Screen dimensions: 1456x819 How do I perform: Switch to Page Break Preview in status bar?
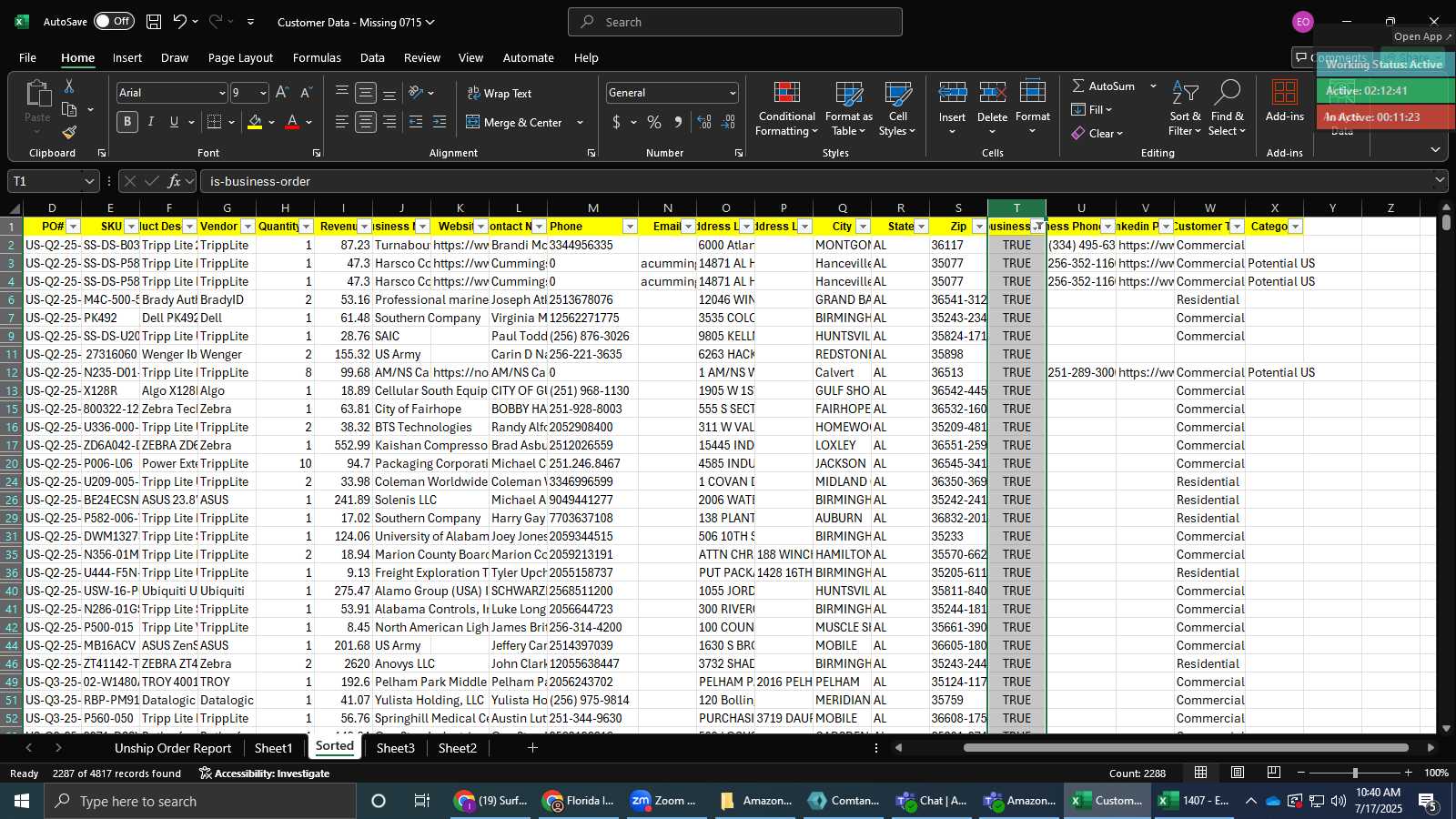coord(1274,773)
